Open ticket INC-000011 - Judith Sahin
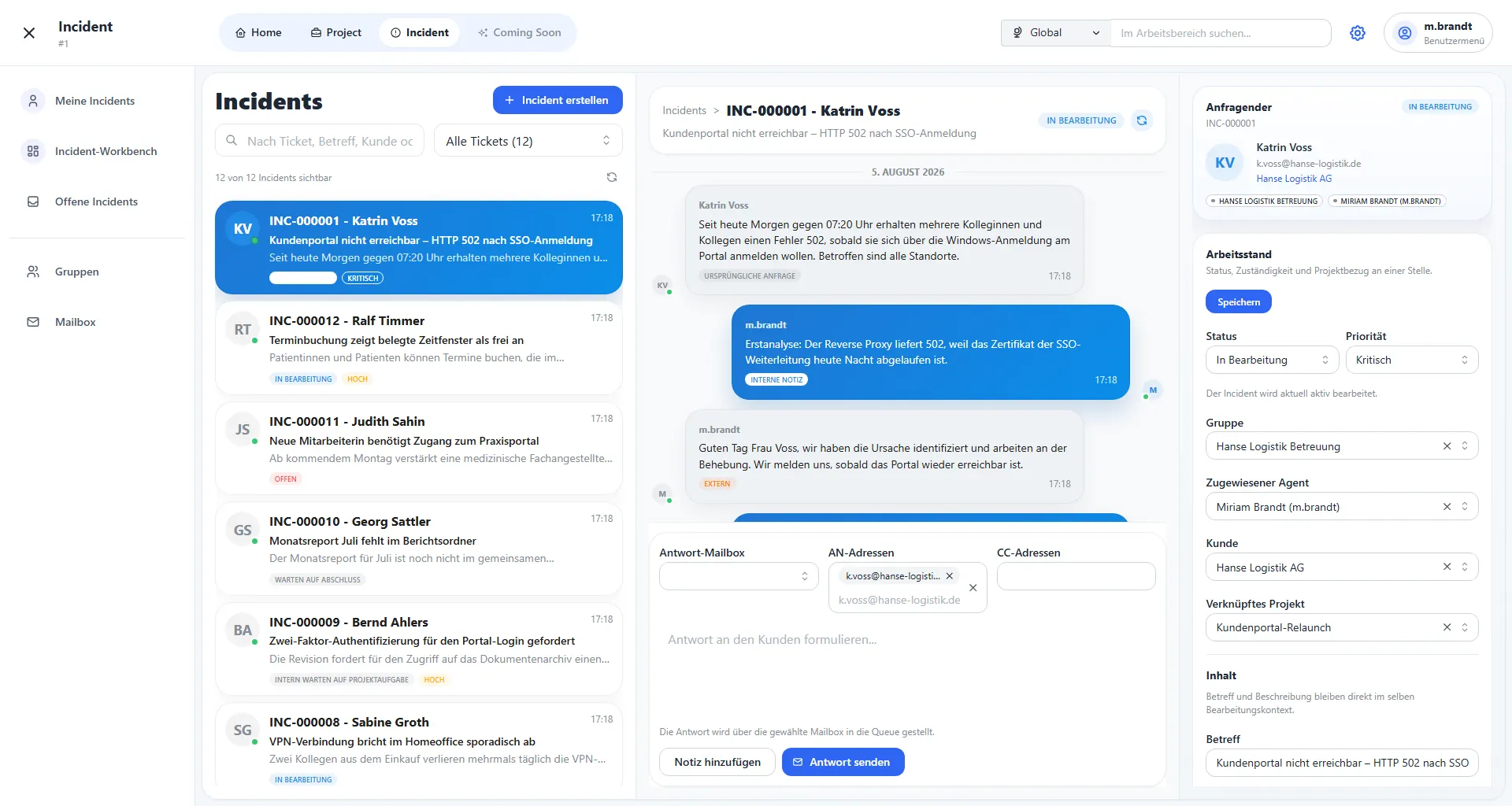 click(x=419, y=449)
